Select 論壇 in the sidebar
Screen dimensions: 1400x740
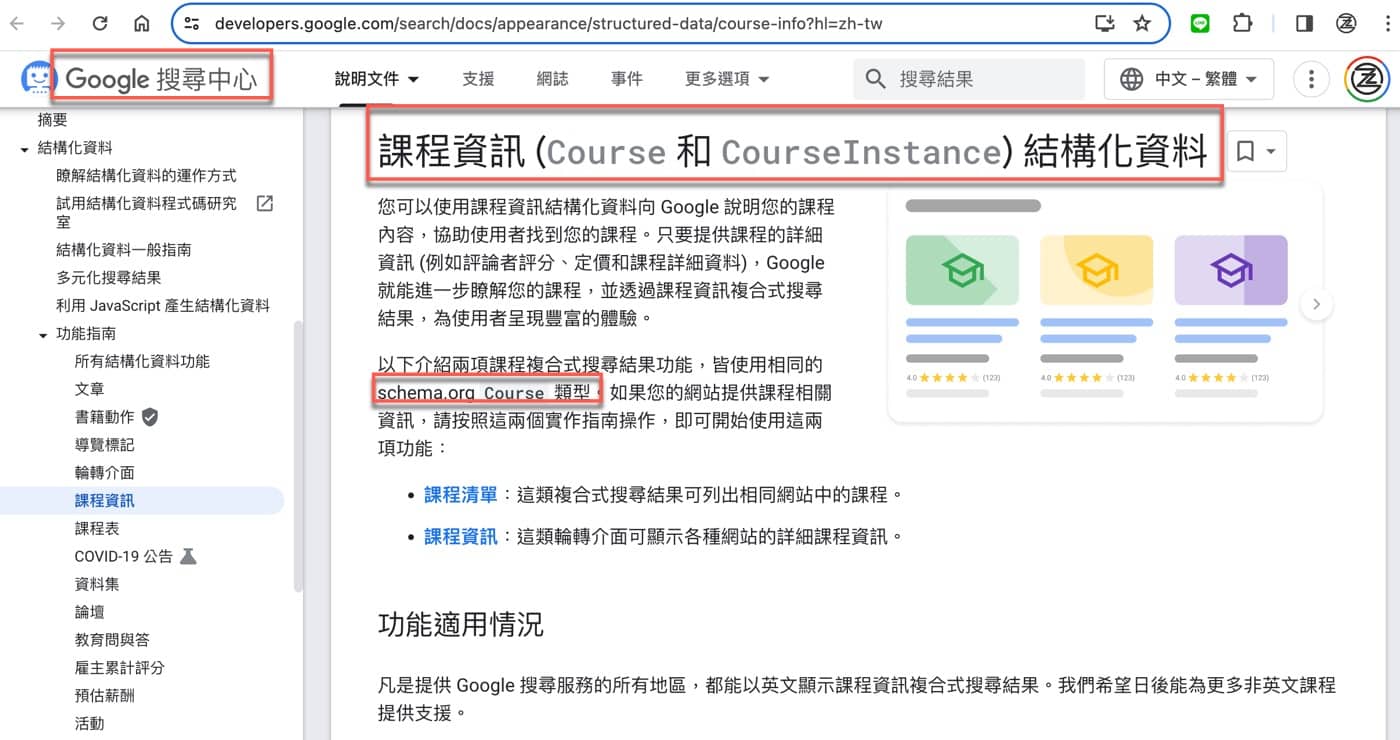point(90,612)
